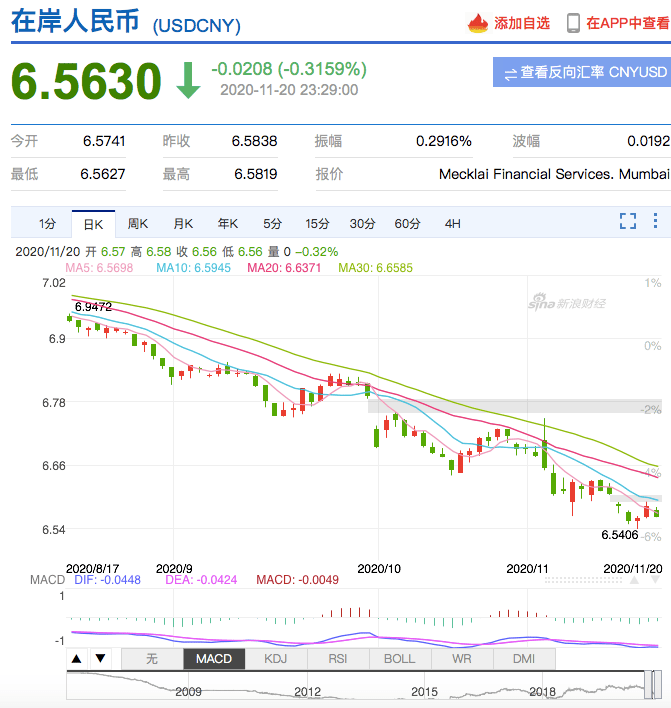Click the timeline range slider handle at right end

click(x=658, y=685)
